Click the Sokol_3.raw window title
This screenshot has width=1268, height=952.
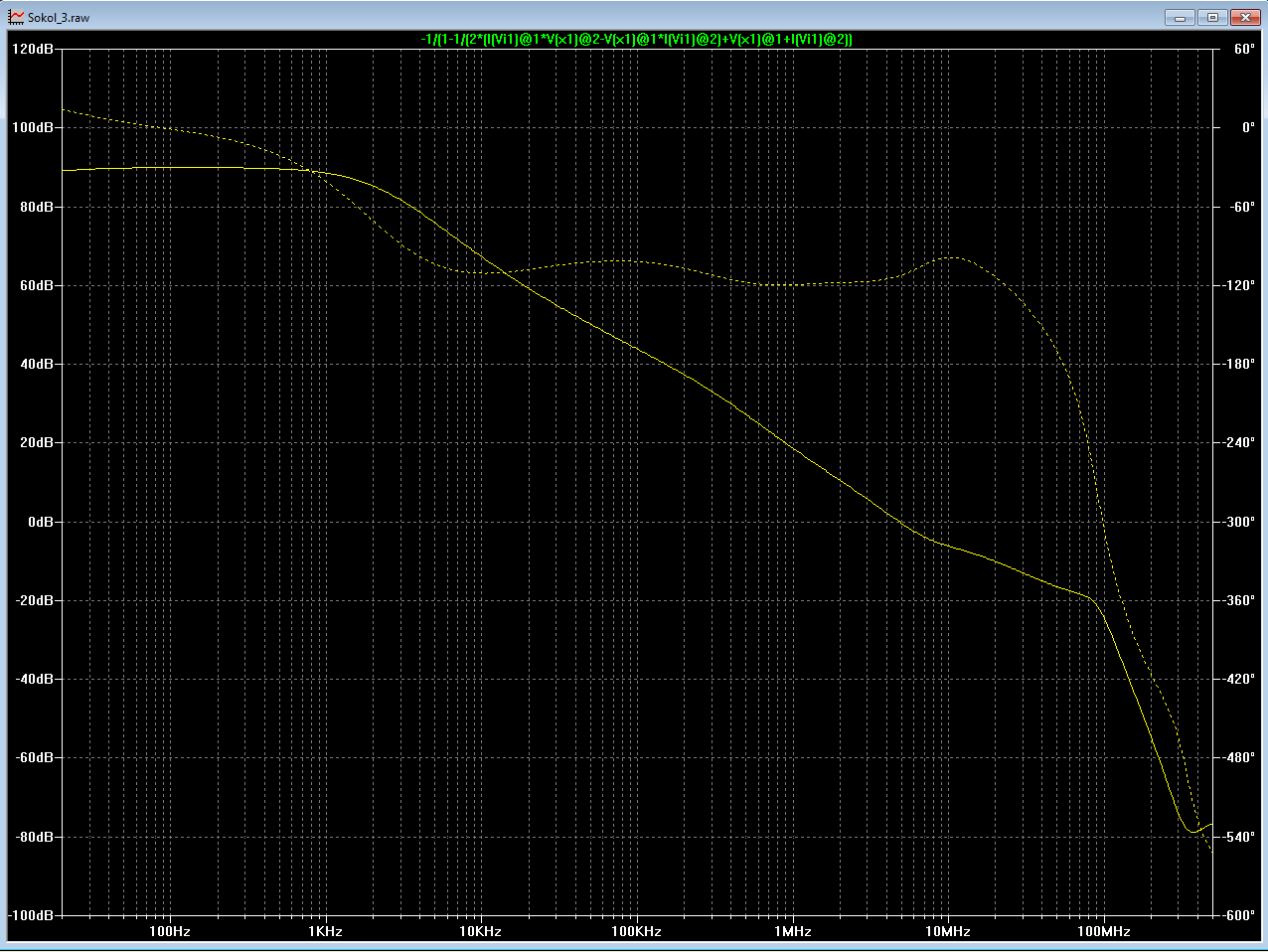click(x=59, y=18)
